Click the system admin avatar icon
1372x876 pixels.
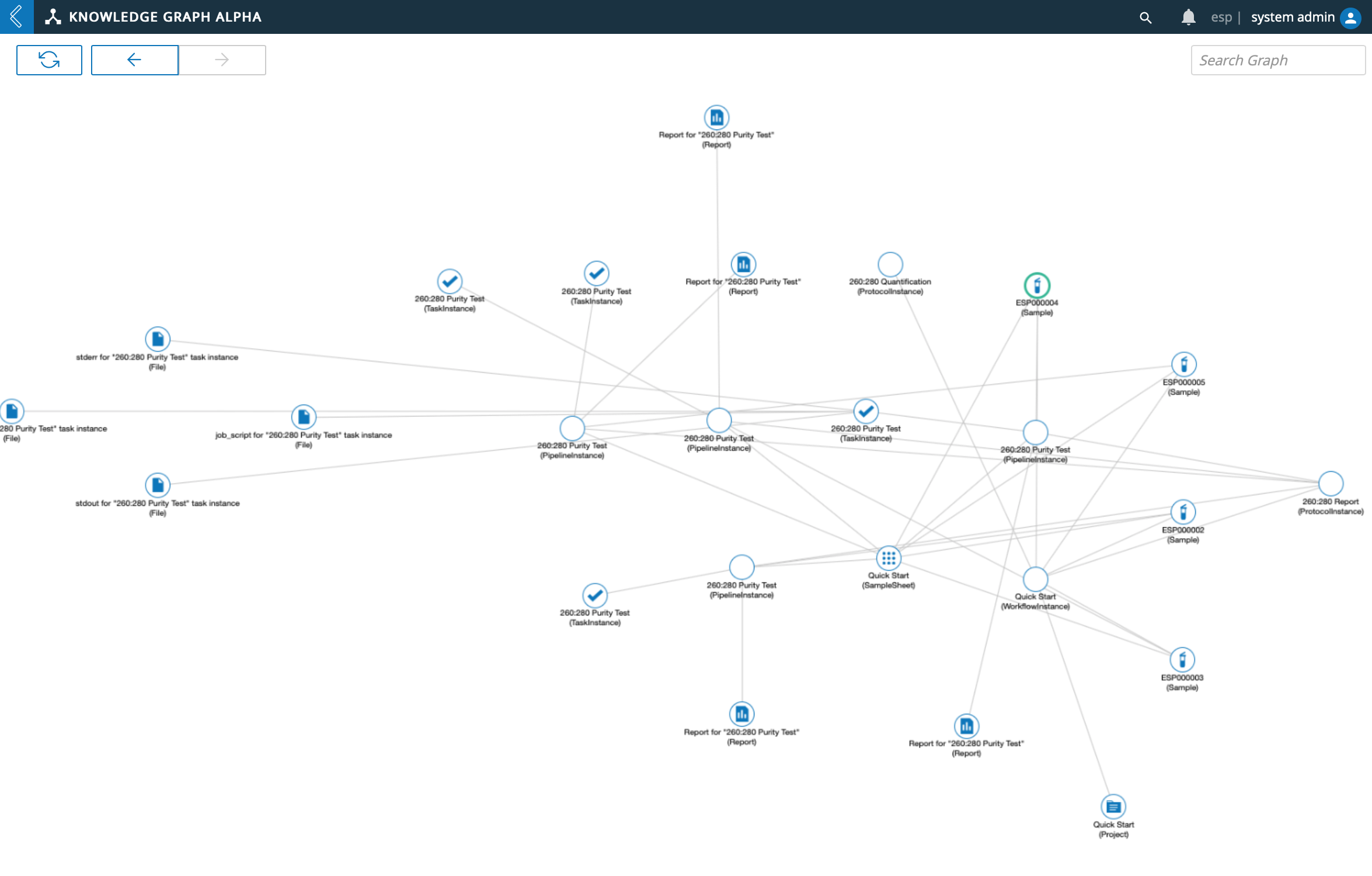click(1350, 18)
